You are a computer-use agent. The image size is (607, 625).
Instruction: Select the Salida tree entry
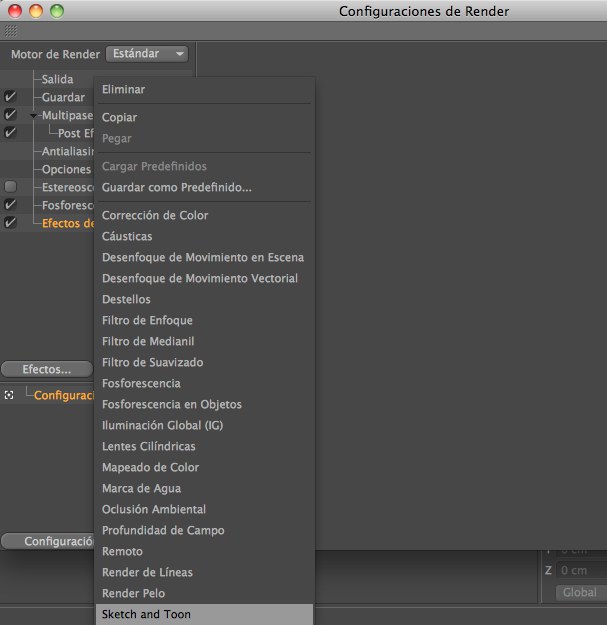click(x=57, y=79)
